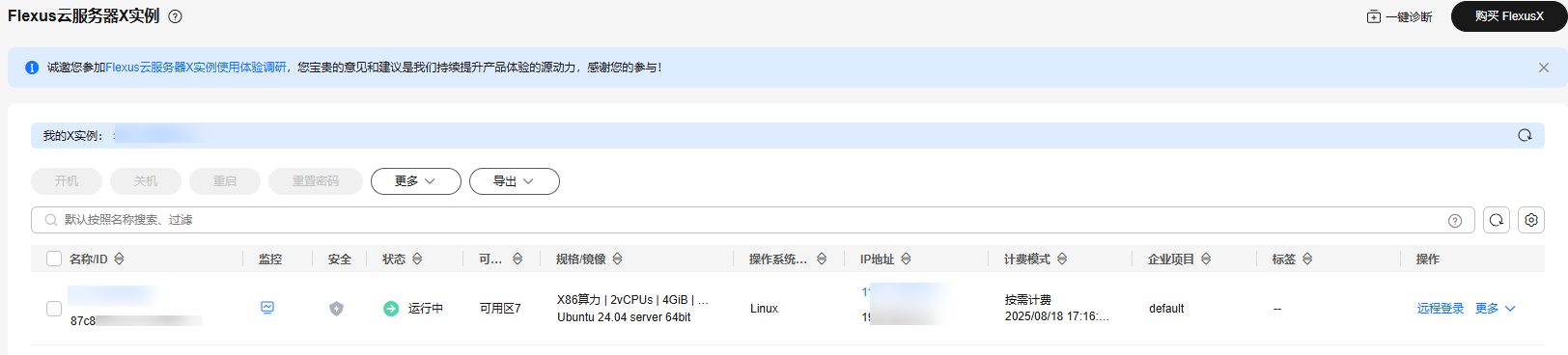Viewport: 1568px width, 355px height.
Task: Refresh the 我的X实例 summary bar
Action: coord(1525,135)
